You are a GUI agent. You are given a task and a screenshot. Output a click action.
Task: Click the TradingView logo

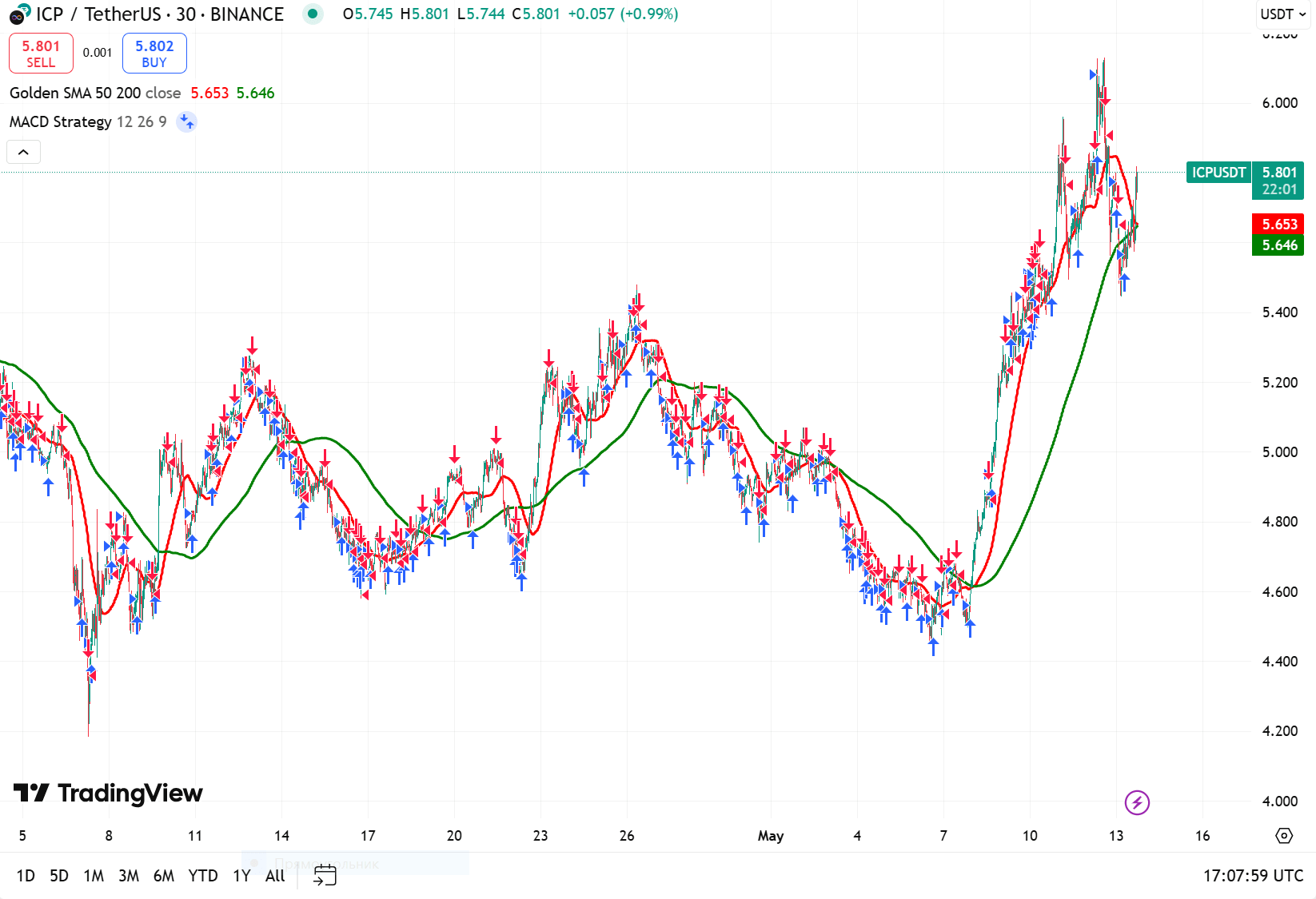(x=108, y=793)
